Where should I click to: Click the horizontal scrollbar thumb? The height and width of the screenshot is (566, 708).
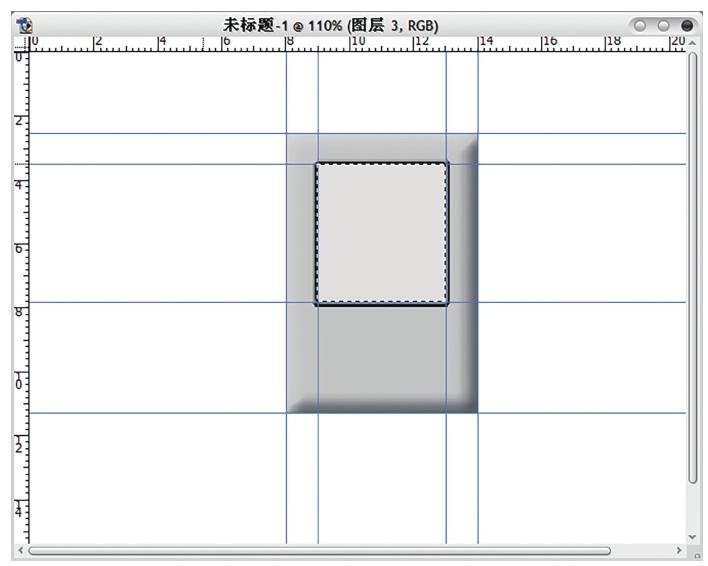tap(319, 551)
